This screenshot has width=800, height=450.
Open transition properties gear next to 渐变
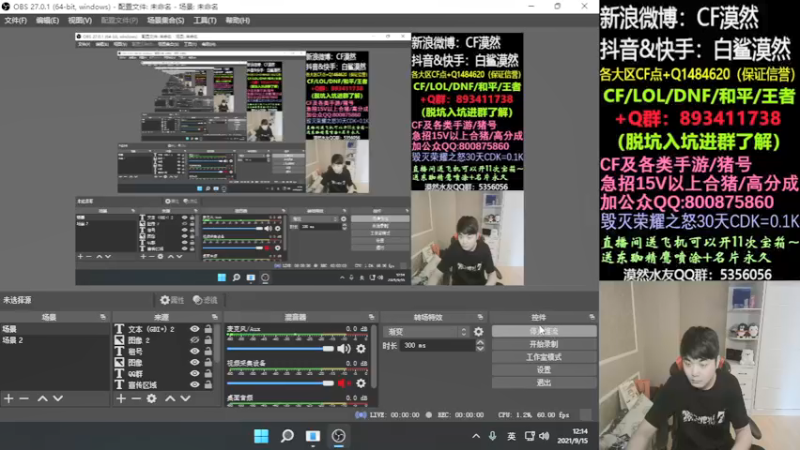pos(479,332)
